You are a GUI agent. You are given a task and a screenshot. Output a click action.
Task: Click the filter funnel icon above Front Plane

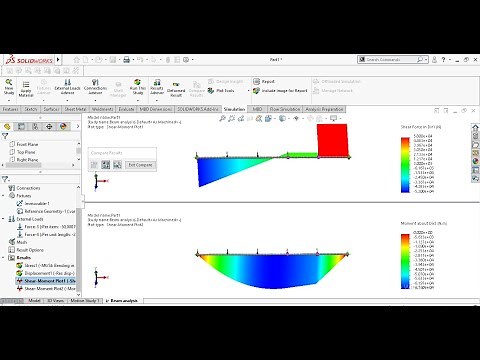[x=5, y=136]
